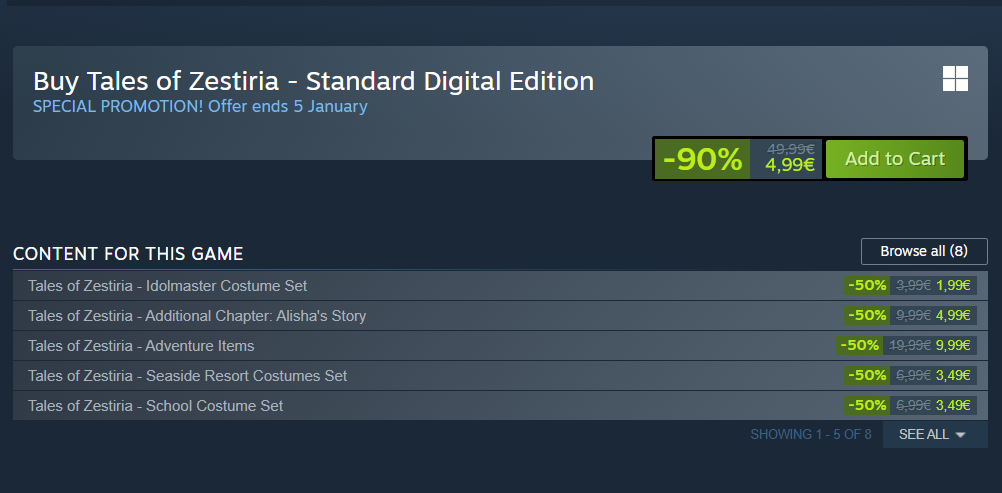The image size is (1002, 493).
Task: Expand the SEE ALL dropdown arrow
Action: [960, 435]
